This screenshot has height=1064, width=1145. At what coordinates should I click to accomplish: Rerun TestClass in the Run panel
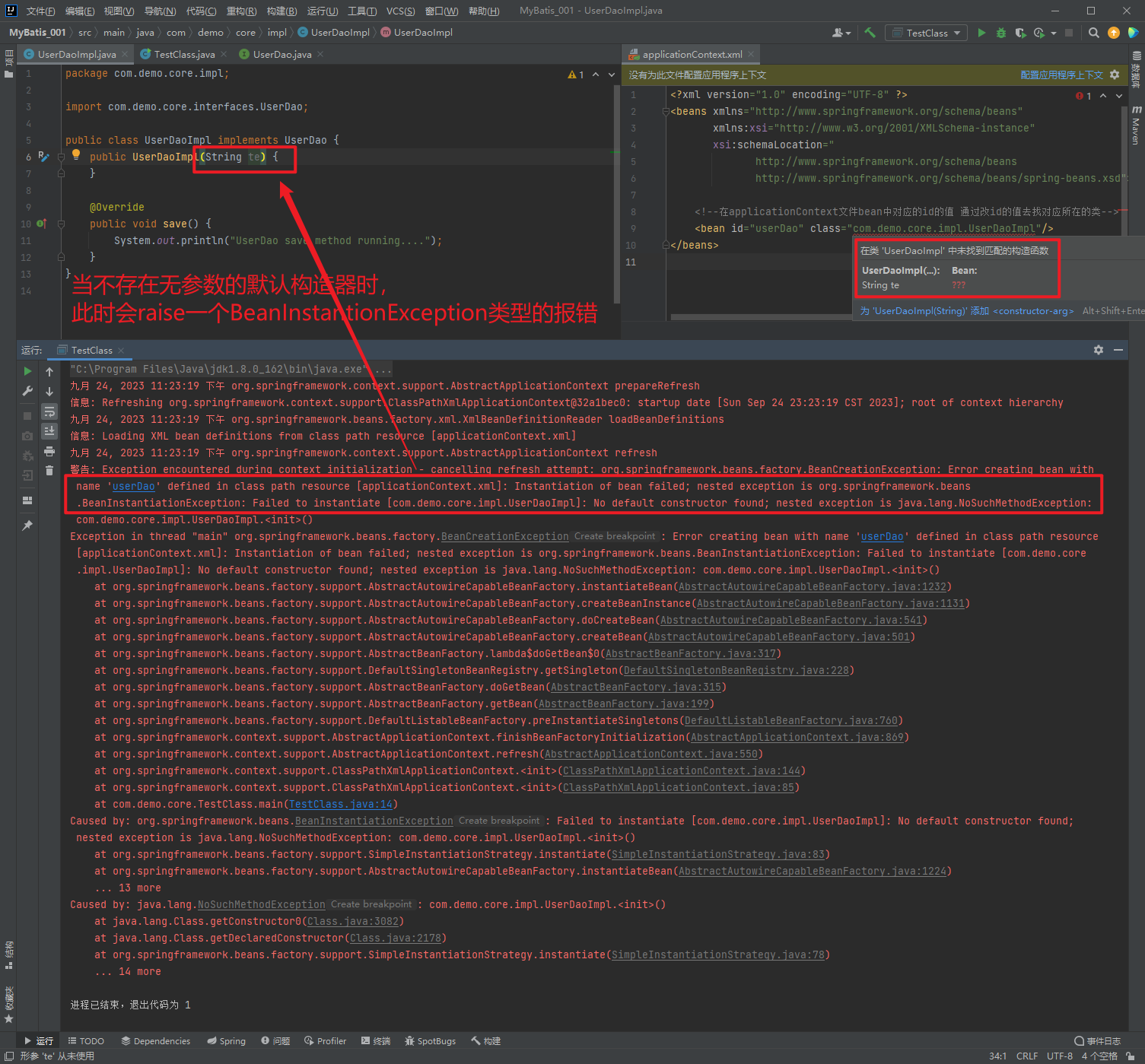click(x=27, y=371)
